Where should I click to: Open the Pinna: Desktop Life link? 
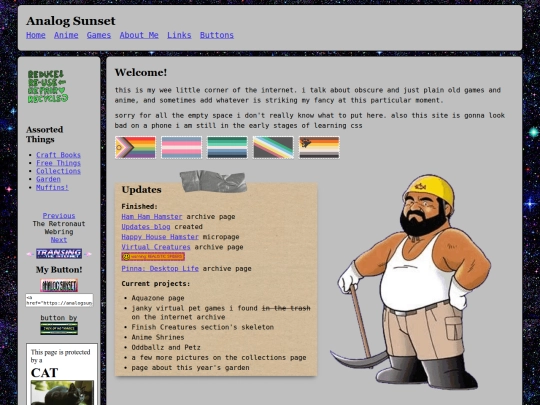[x=160, y=268]
